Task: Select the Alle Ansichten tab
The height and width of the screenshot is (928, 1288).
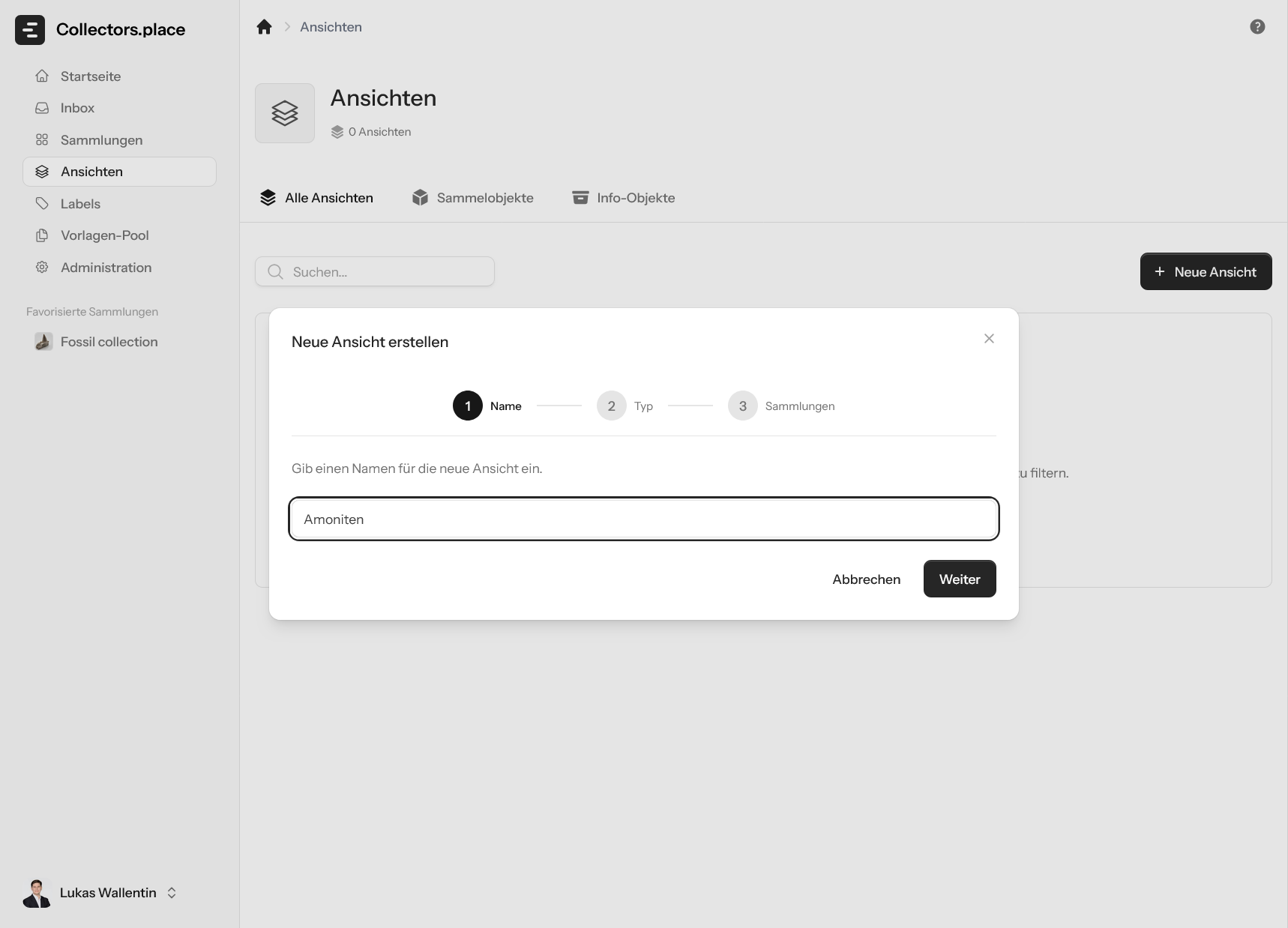Action: [316, 198]
